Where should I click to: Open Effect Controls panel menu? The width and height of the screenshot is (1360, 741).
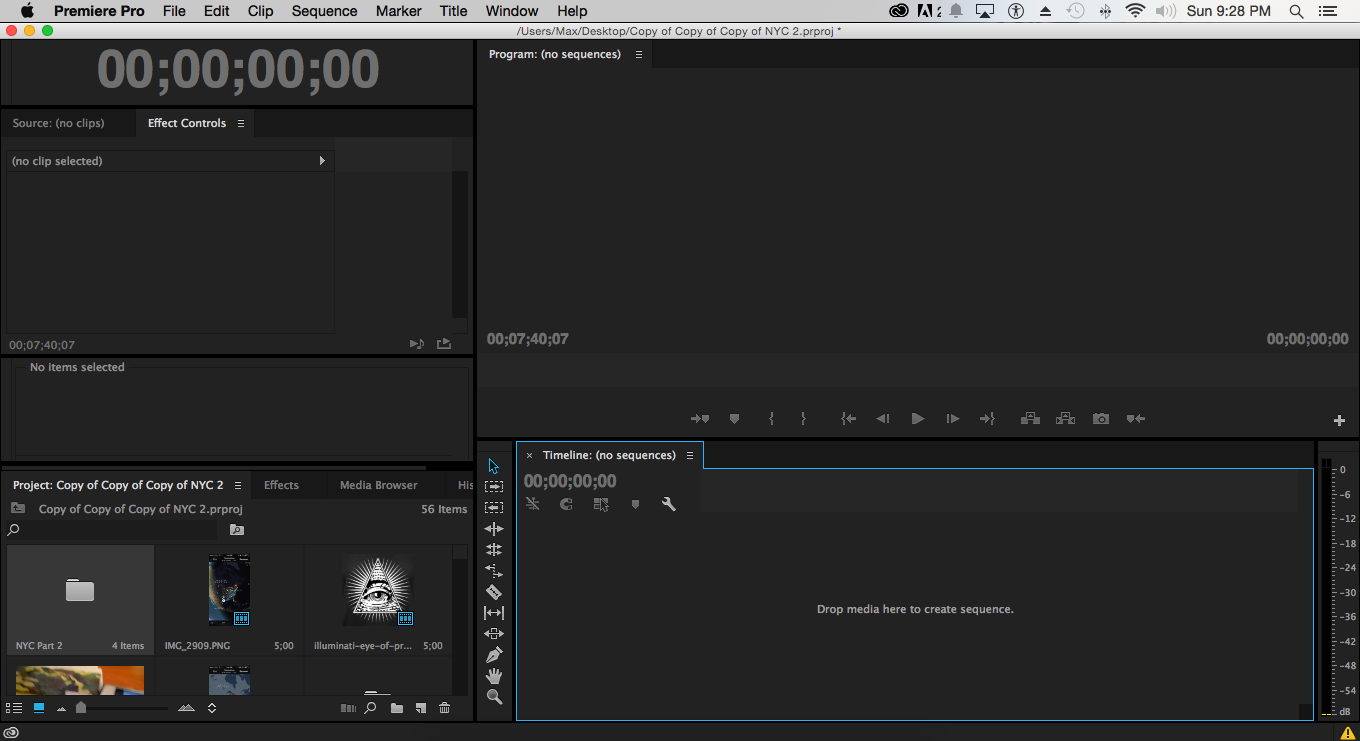[x=240, y=123]
